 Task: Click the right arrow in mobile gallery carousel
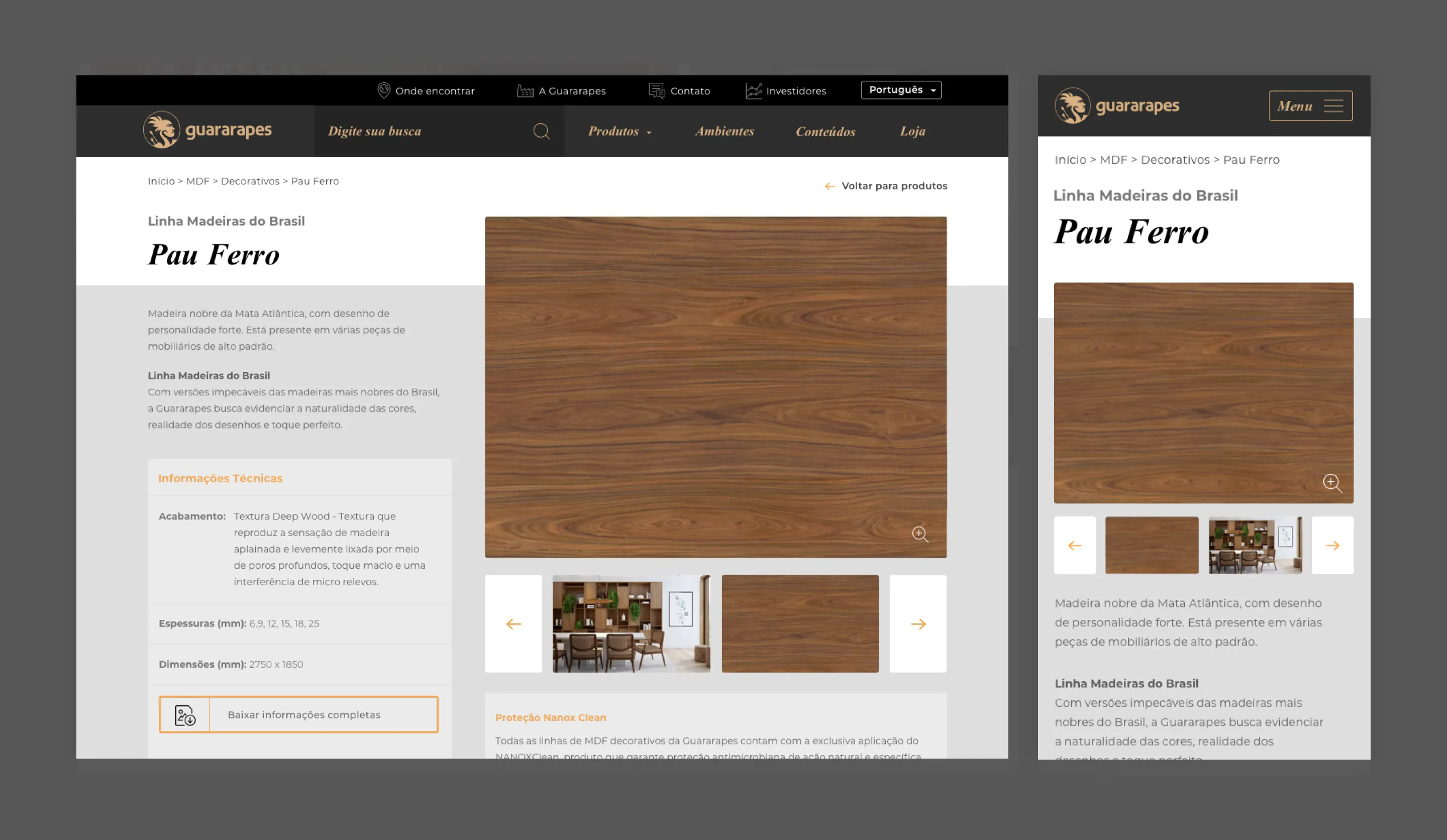[x=1332, y=546]
